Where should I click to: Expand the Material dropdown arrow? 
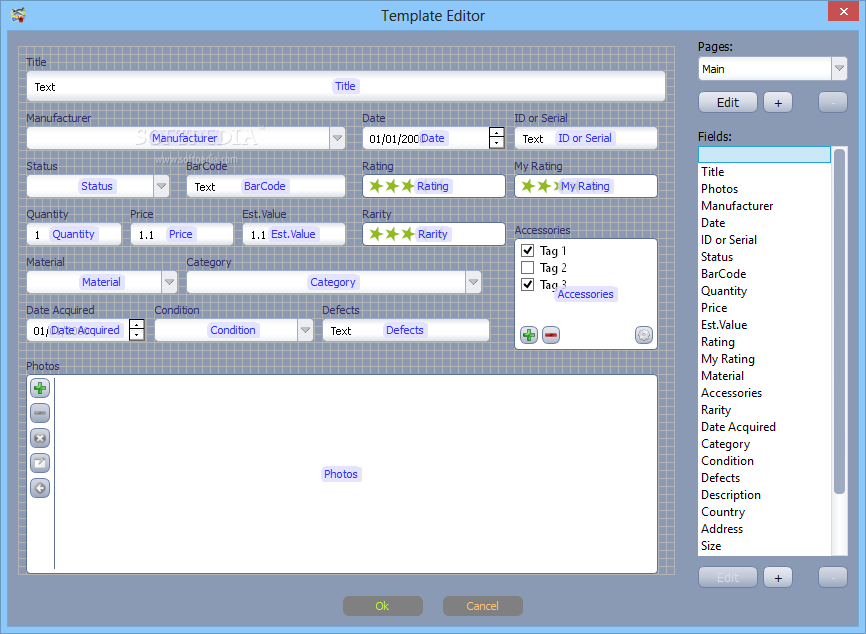[x=169, y=282]
